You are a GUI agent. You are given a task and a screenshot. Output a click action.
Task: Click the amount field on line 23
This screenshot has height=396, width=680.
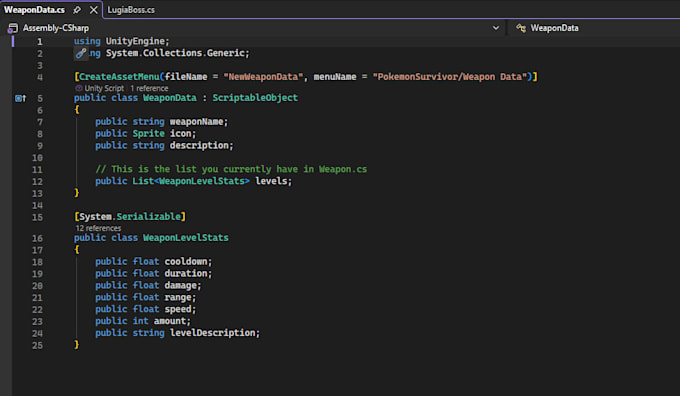click(x=170, y=321)
